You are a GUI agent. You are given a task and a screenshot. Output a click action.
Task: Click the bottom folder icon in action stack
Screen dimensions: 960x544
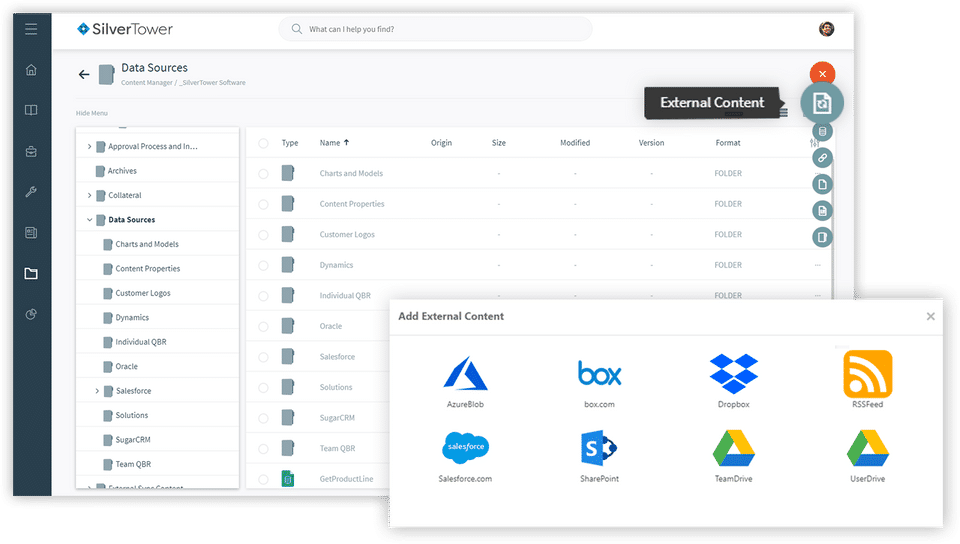(822, 237)
